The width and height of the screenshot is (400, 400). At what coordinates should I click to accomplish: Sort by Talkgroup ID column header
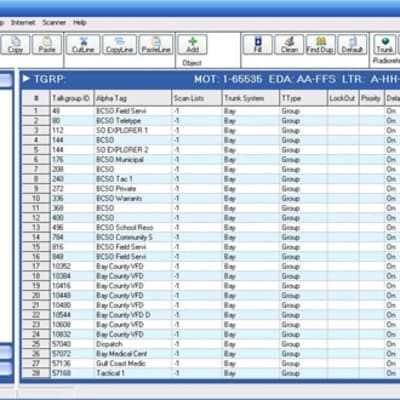[72, 98]
